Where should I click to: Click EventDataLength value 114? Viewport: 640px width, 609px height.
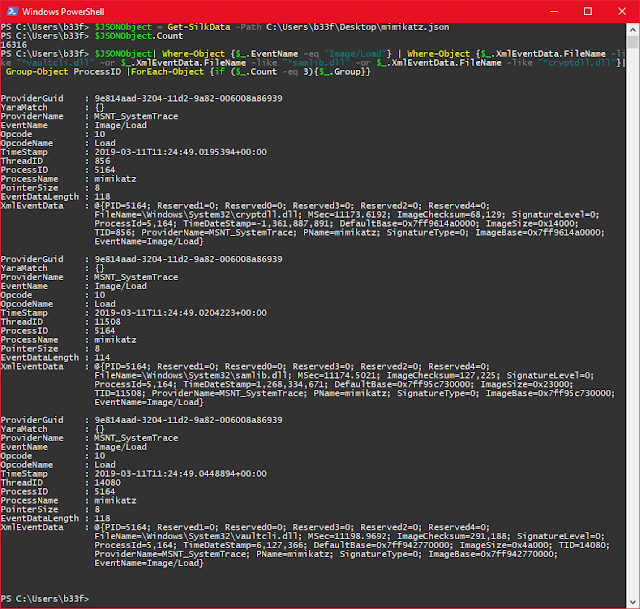tap(102, 358)
